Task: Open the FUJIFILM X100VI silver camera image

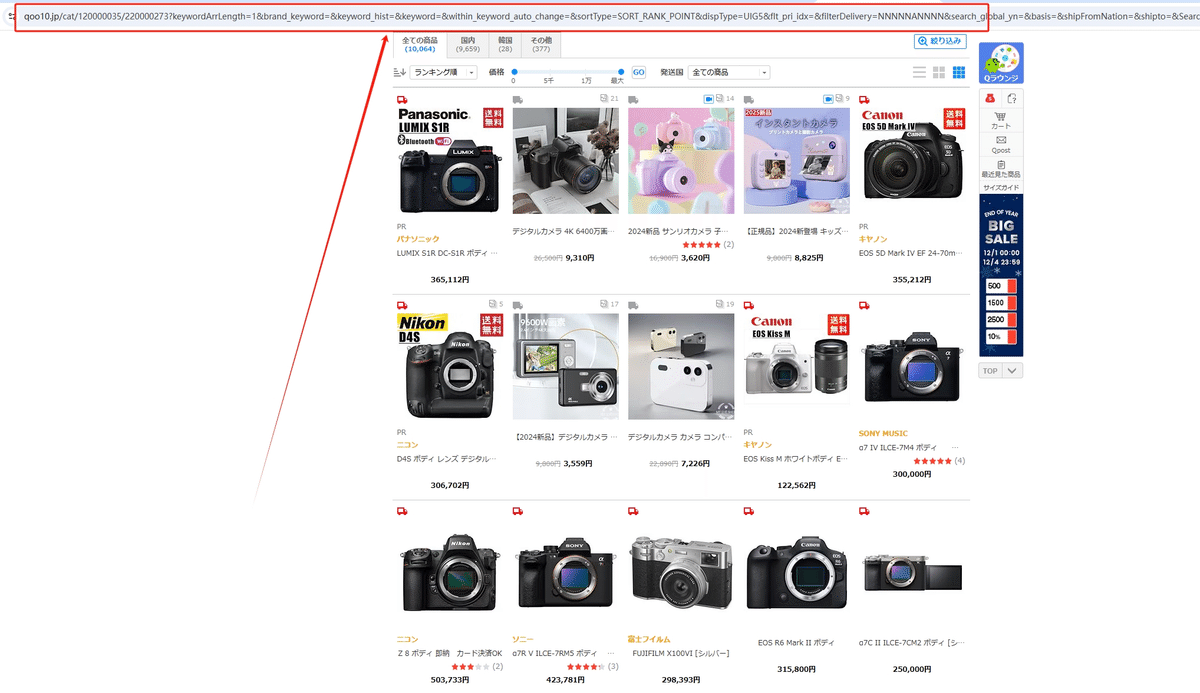Action: (x=681, y=572)
